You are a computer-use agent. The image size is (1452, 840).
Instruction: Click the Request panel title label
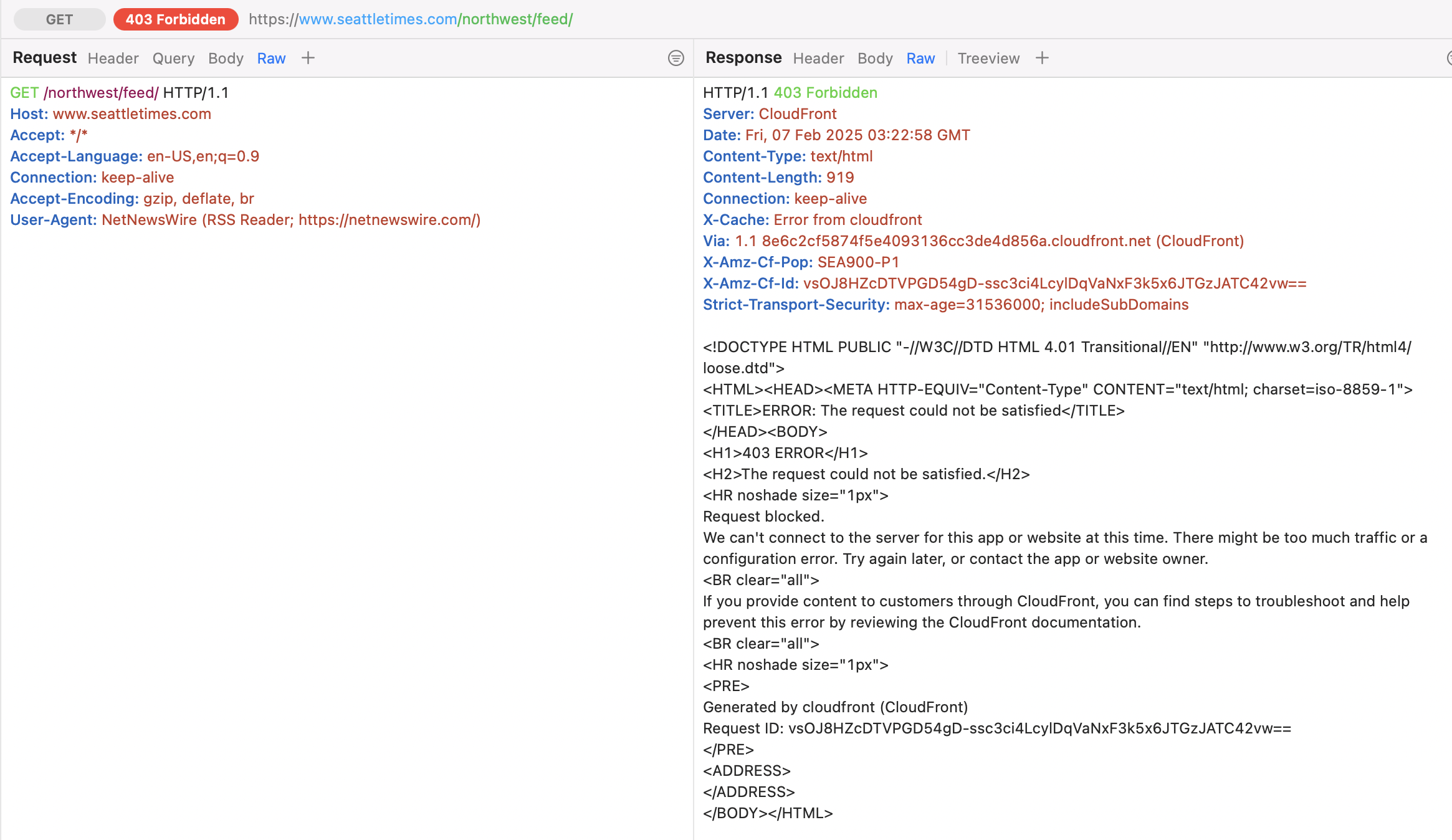point(44,57)
